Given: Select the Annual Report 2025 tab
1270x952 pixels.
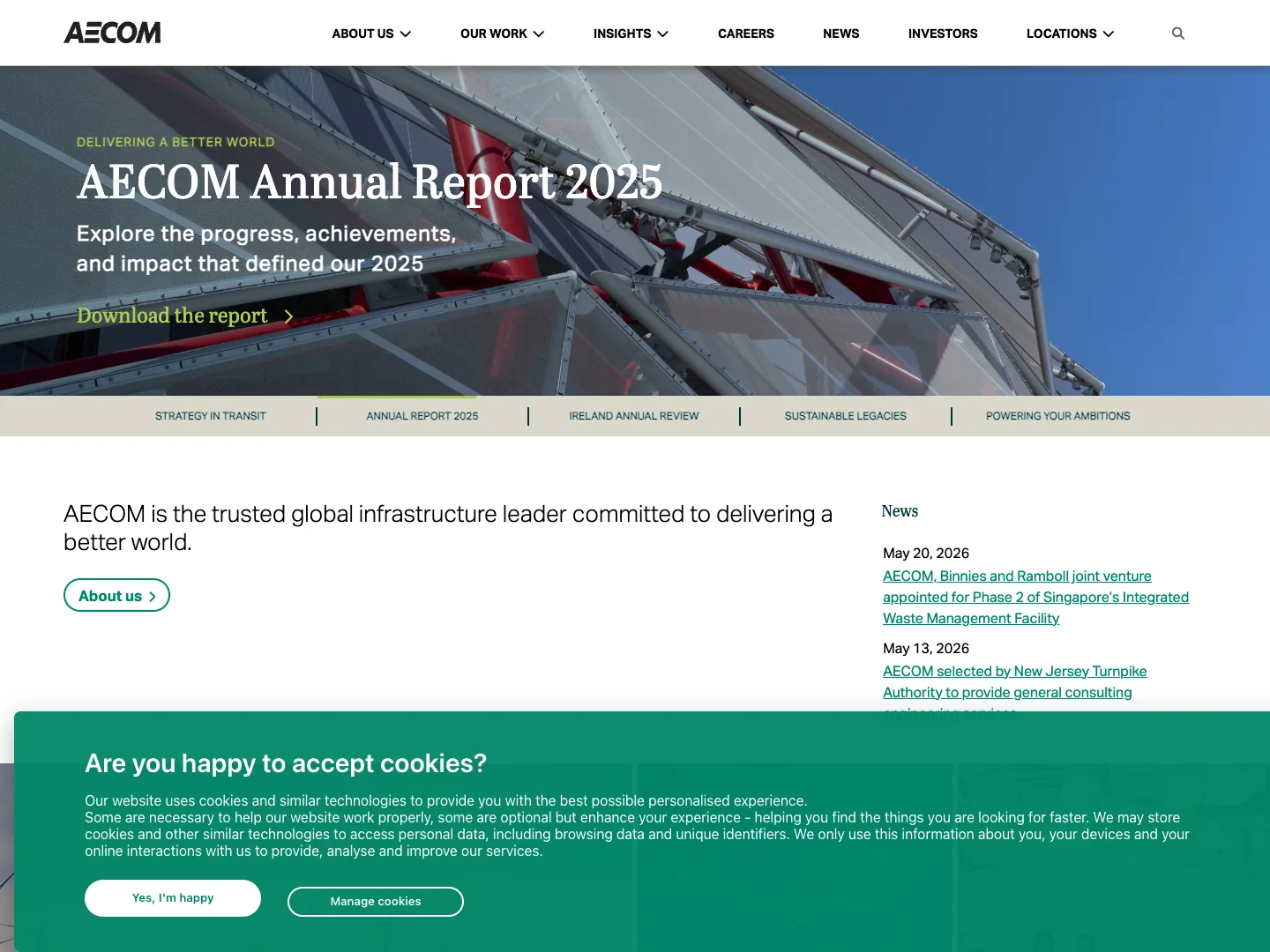Looking at the screenshot, I should pyautogui.click(x=422, y=416).
